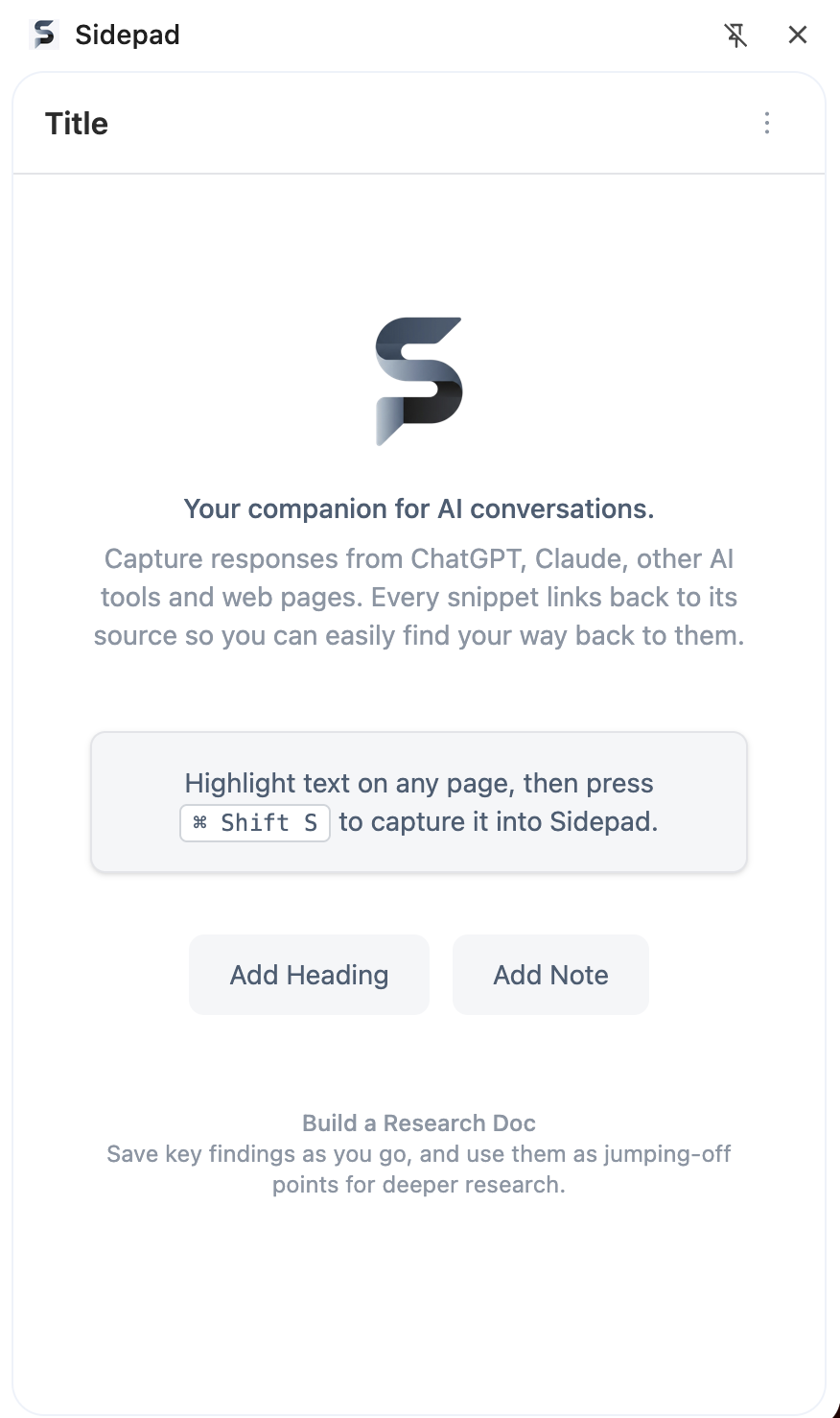Click the small Sidepad logo in header

pyautogui.click(x=44, y=35)
